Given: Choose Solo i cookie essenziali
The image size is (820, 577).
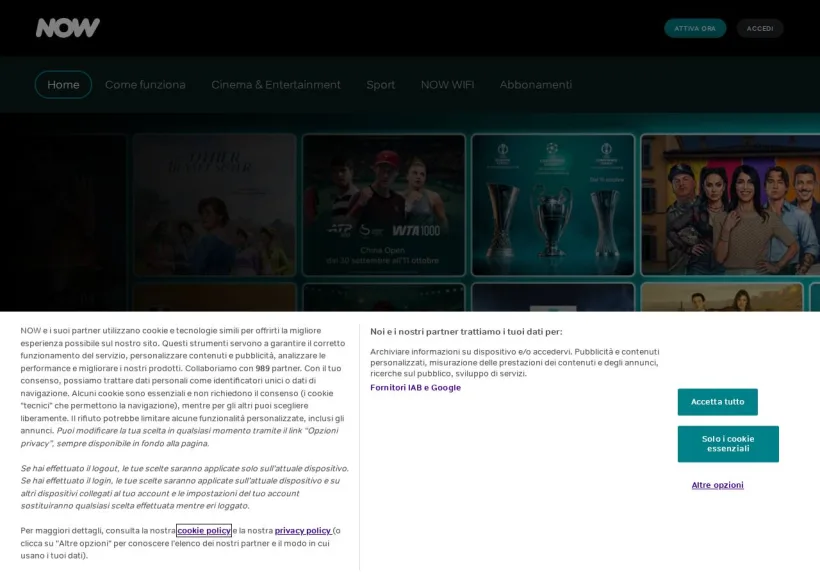Looking at the screenshot, I should point(728,444).
